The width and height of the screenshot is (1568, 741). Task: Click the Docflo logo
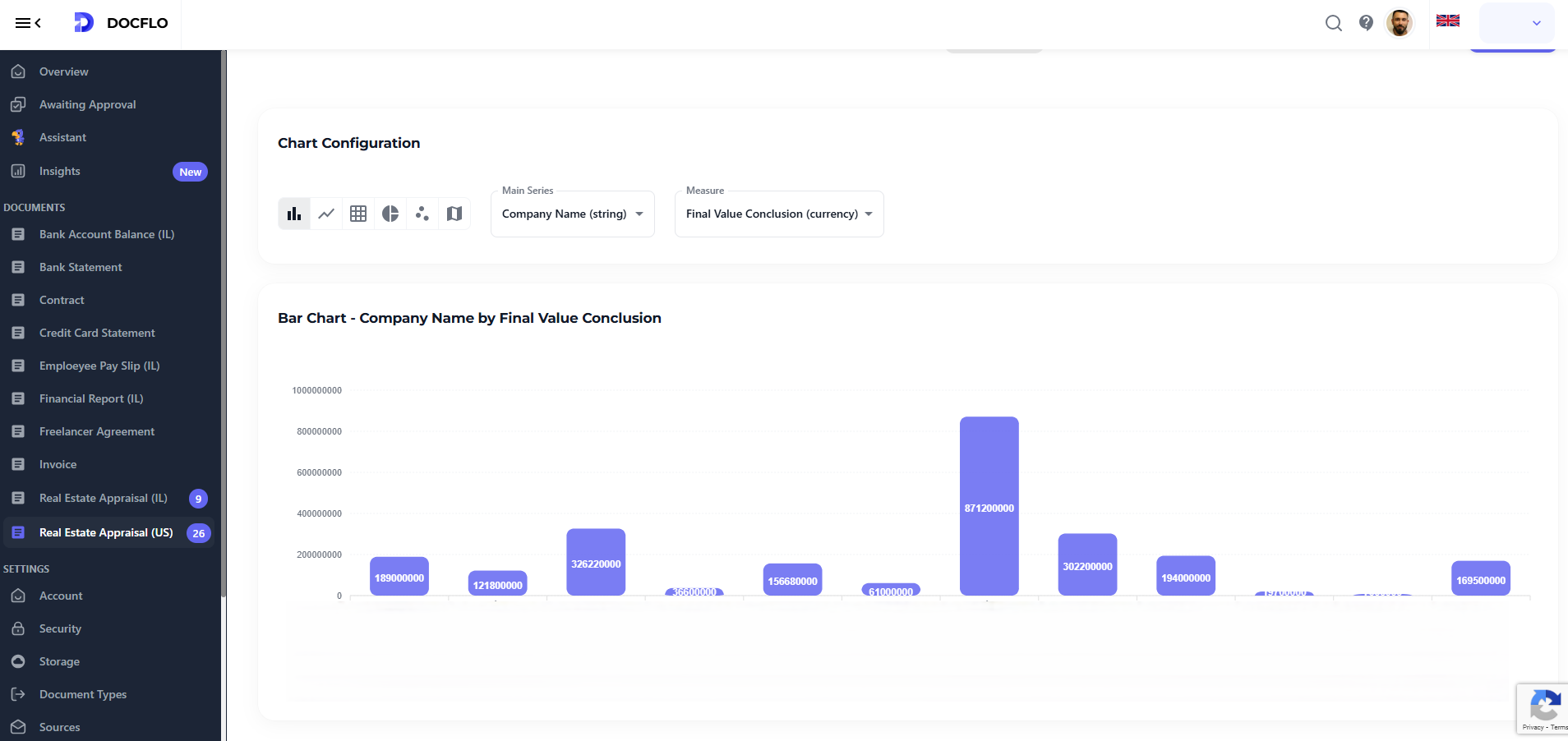click(x=120, y=23)
